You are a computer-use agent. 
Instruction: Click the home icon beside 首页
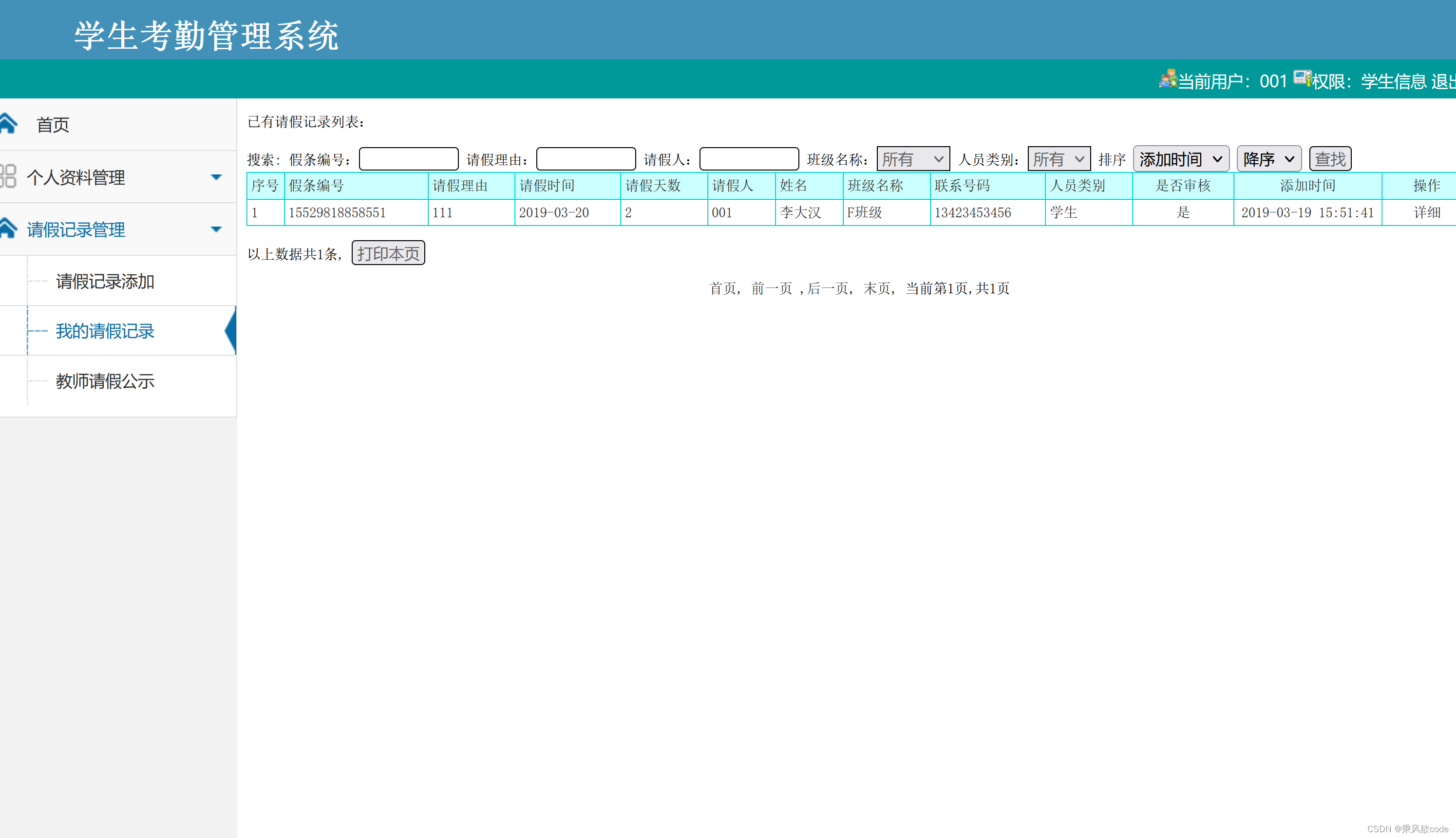pos(8,124)
